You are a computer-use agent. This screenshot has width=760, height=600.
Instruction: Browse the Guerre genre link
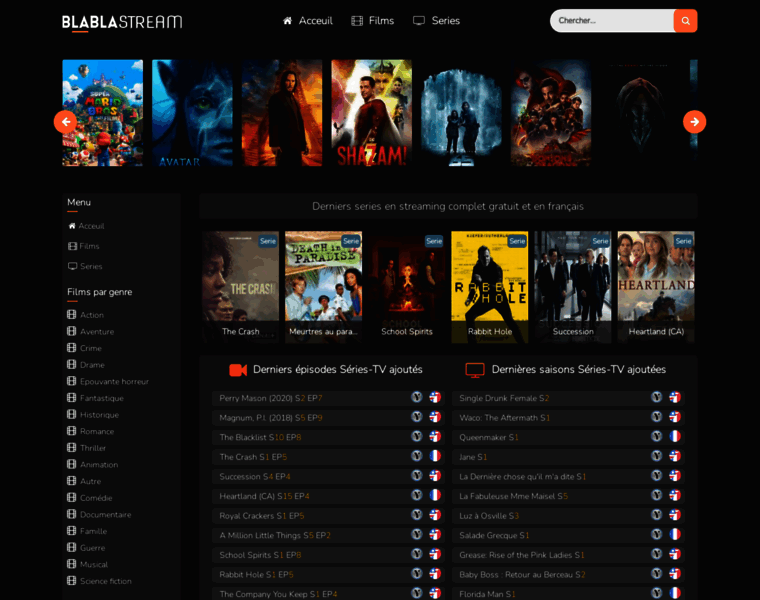point(93,548)
